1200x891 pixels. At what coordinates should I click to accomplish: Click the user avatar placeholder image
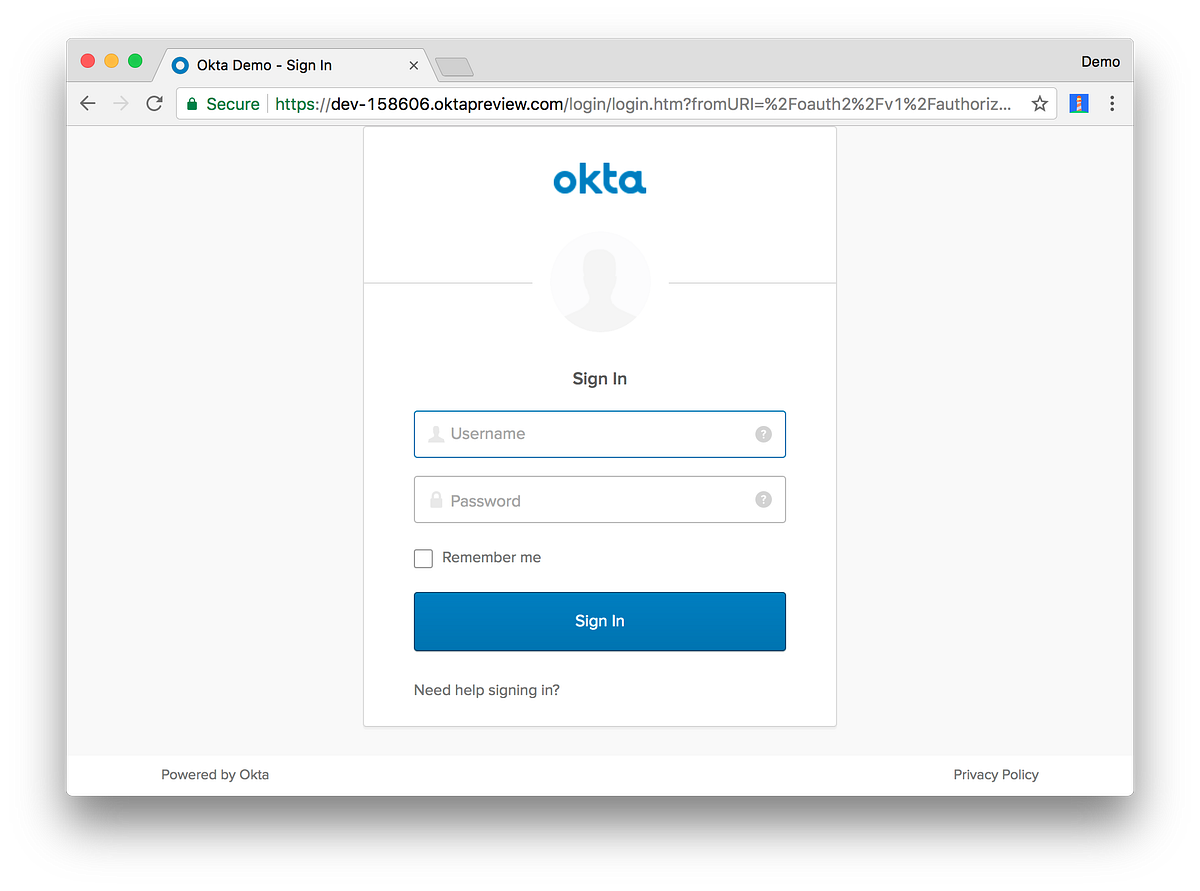(600, 282)
